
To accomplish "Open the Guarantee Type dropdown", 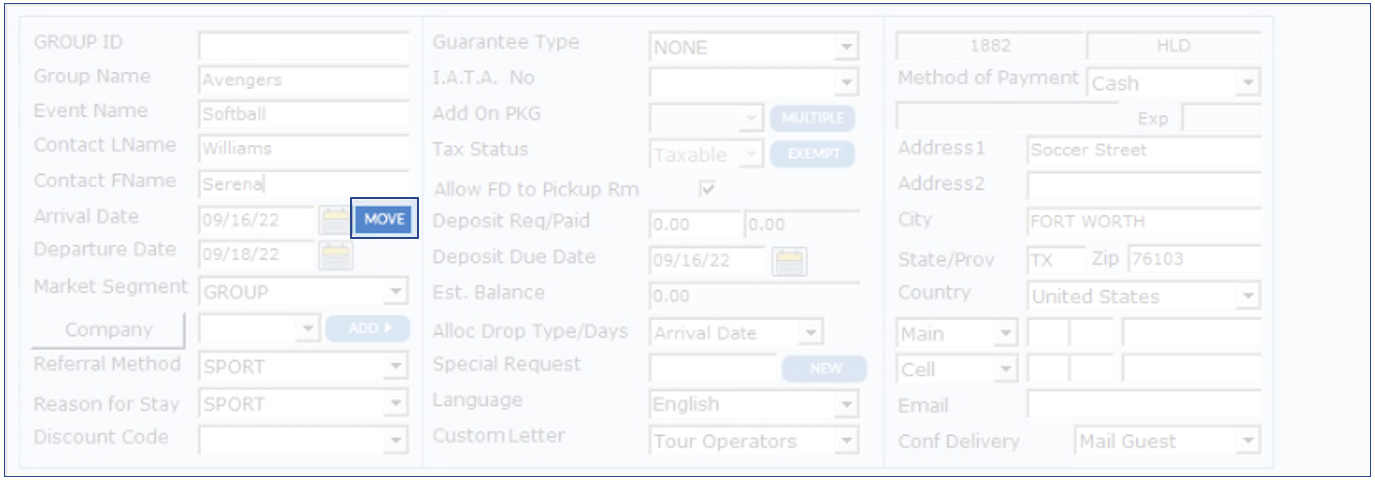I will [848, 47].
